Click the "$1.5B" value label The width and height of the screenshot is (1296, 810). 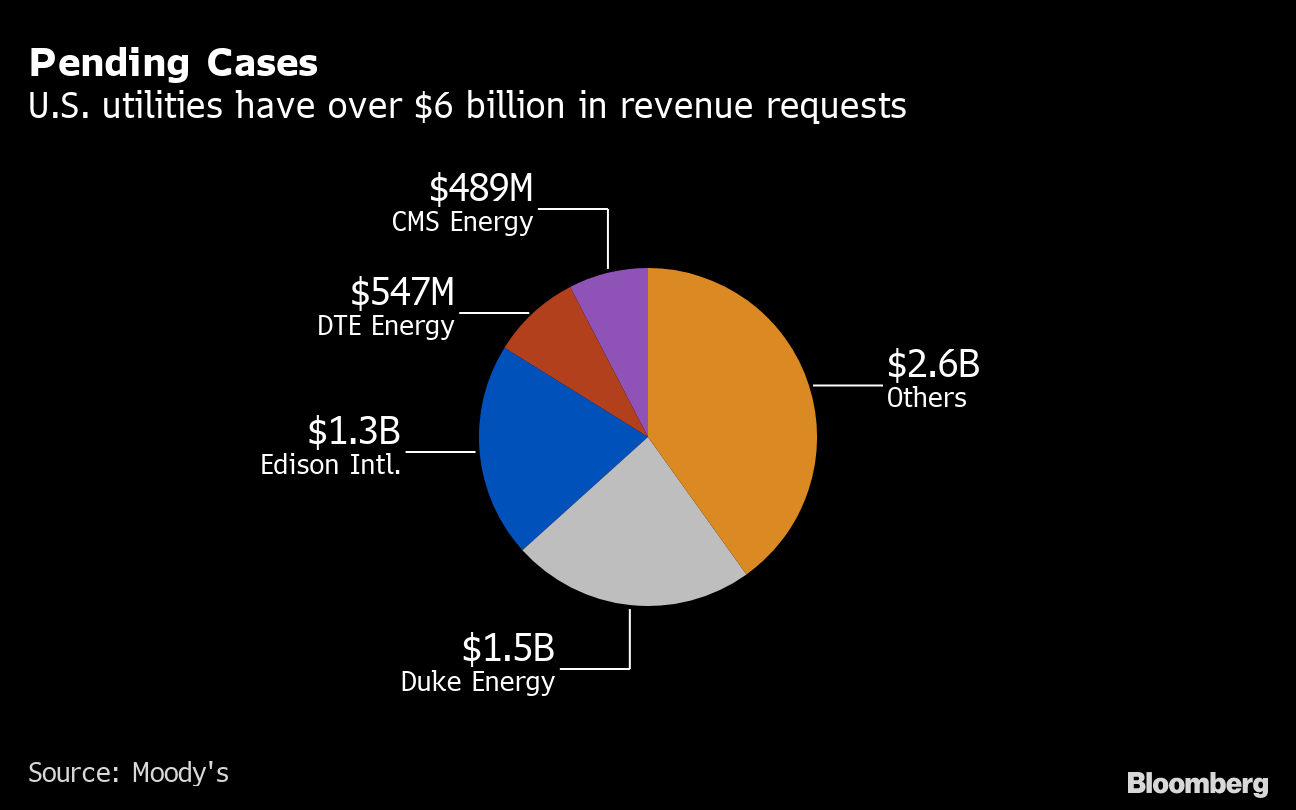tap(508, 648)
